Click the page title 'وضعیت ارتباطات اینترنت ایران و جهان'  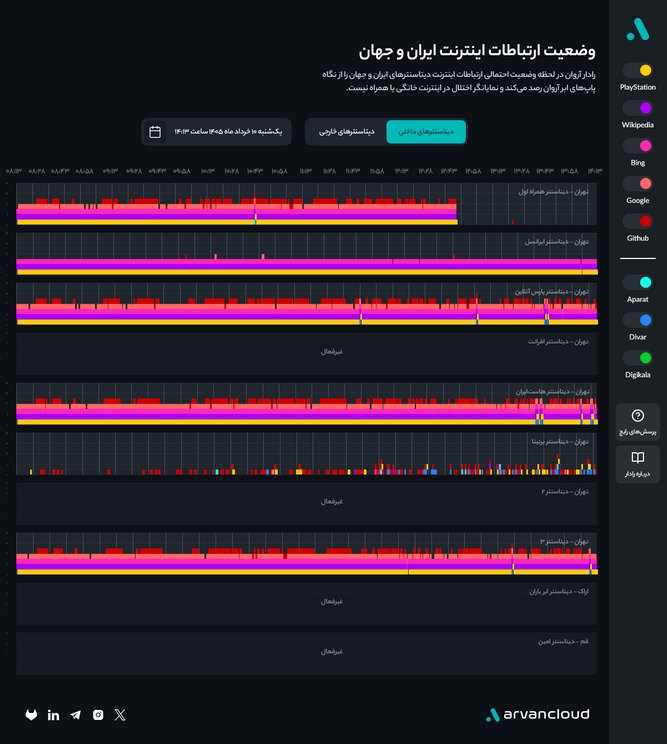[x=477, y=51]
